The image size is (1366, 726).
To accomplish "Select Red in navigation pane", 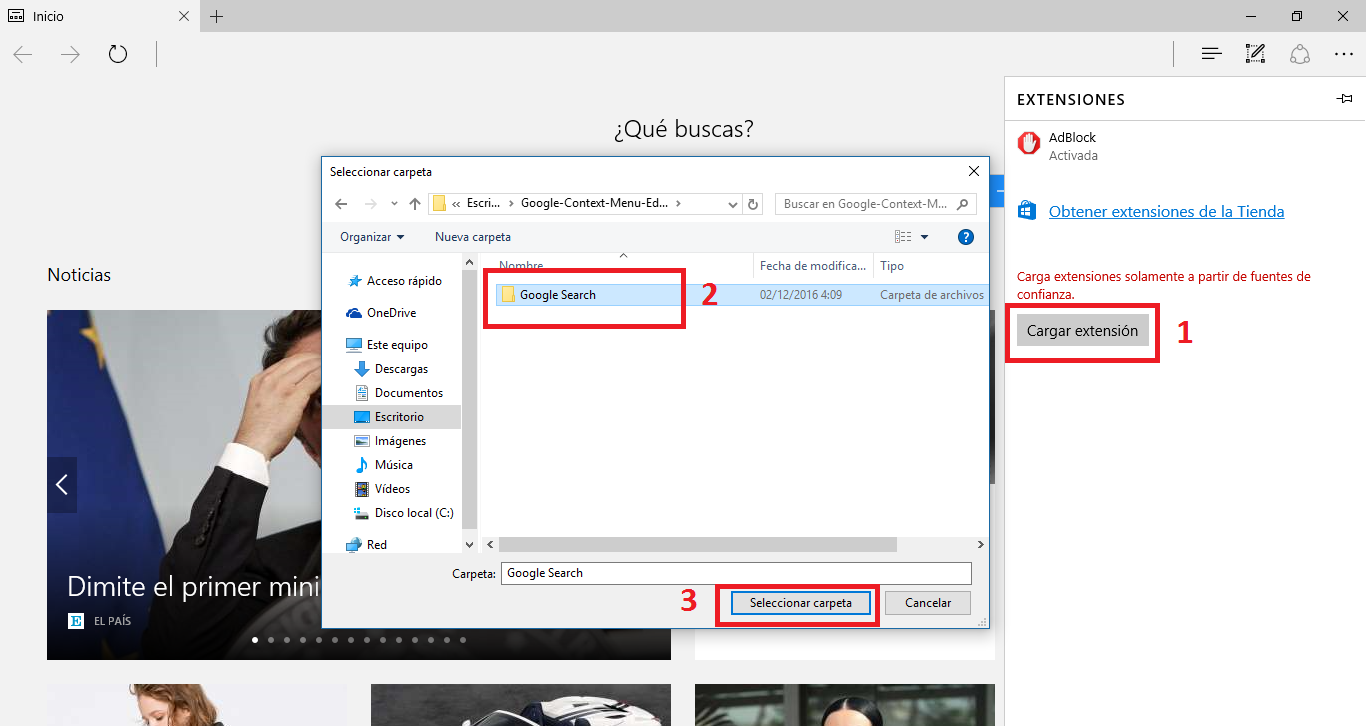I will (366, 545).
